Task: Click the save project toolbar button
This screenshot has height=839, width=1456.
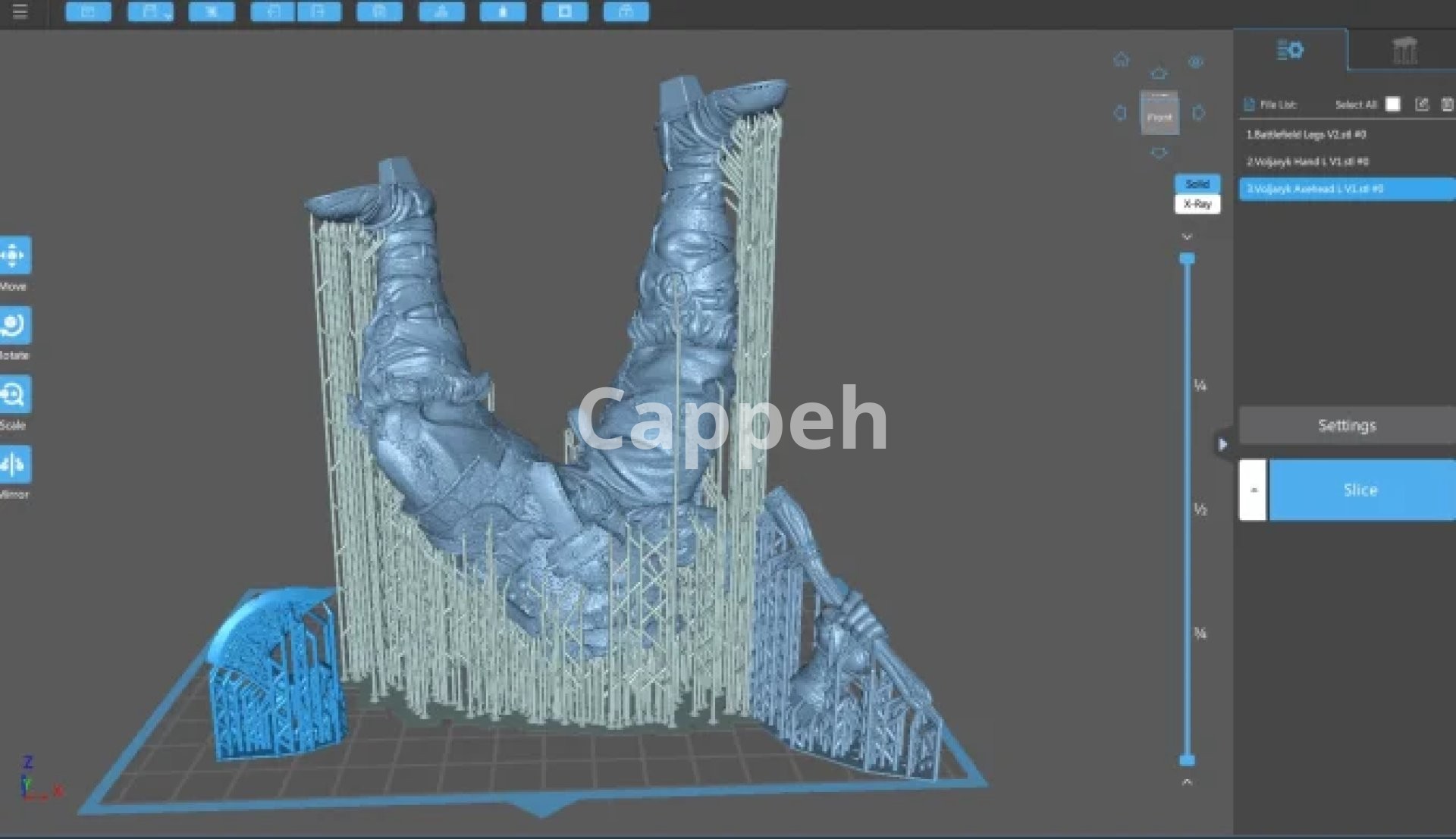Action: point(150,11)
